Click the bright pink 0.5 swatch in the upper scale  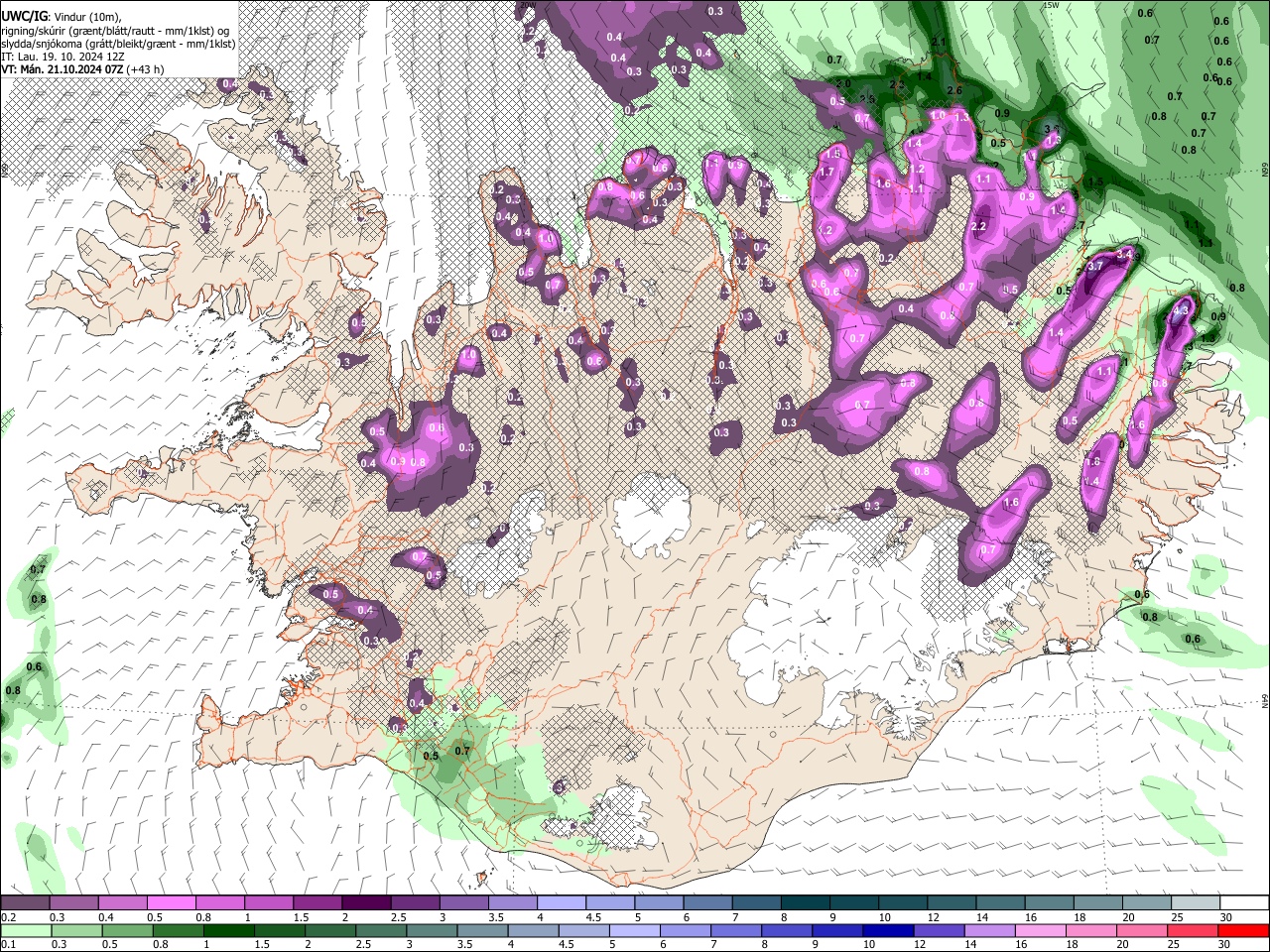[x=171, y=902]
